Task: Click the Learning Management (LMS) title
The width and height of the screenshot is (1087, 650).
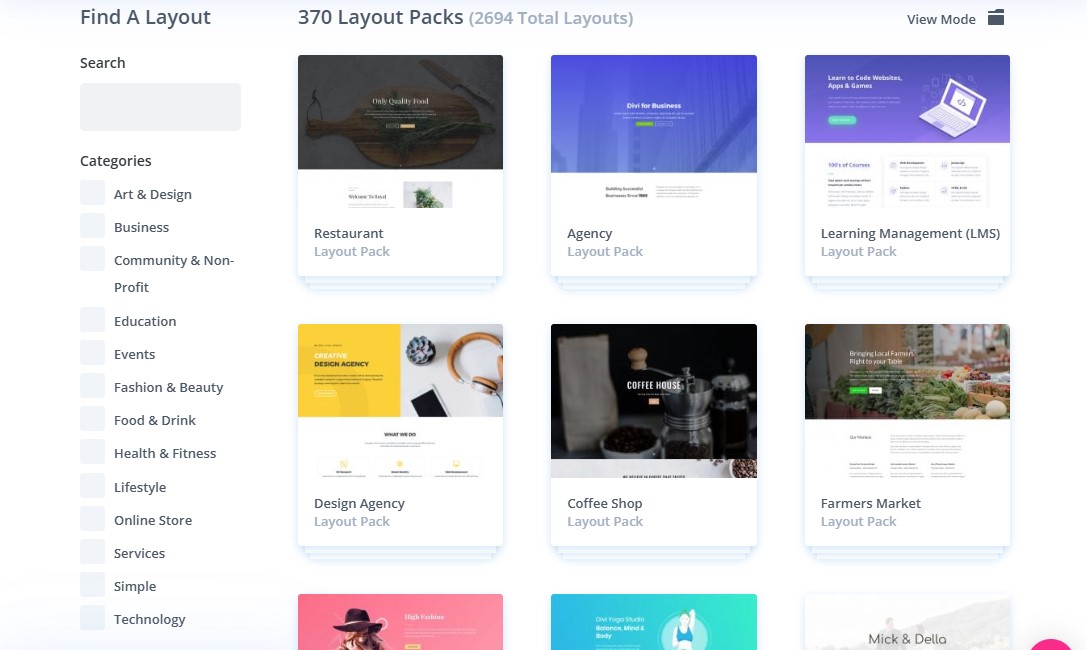Action: [910, 234]
